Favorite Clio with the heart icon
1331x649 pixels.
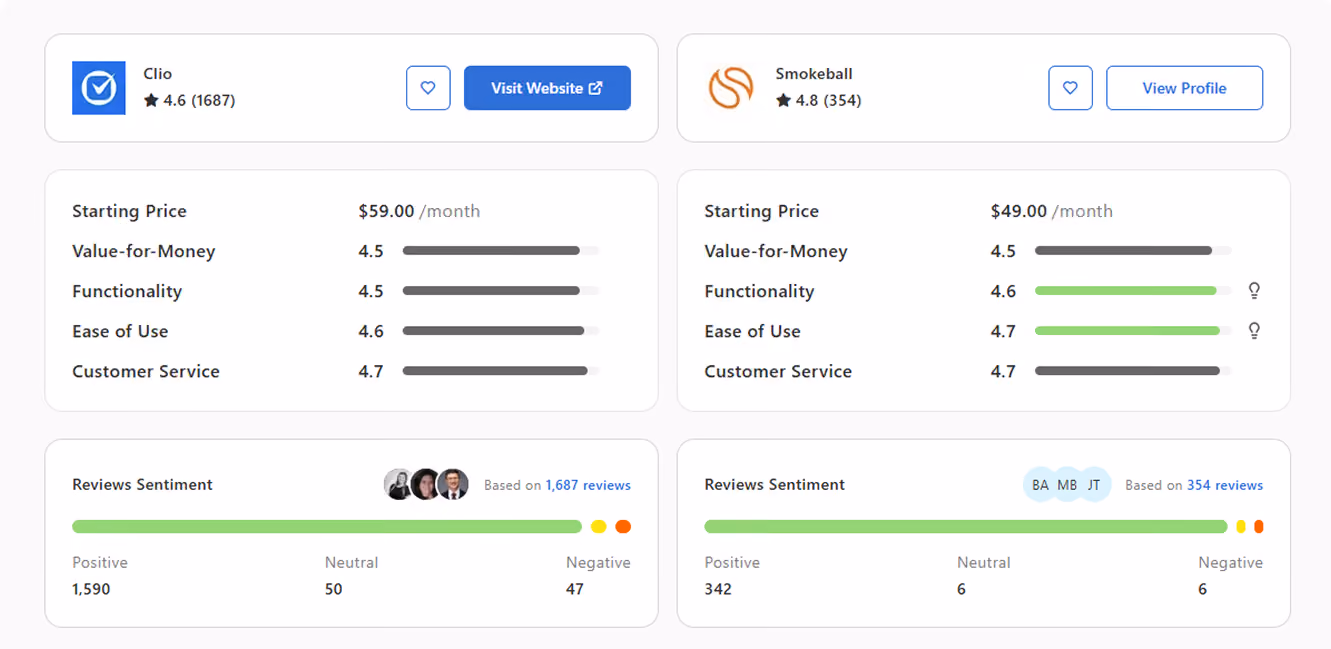click(x=428, y=88)
